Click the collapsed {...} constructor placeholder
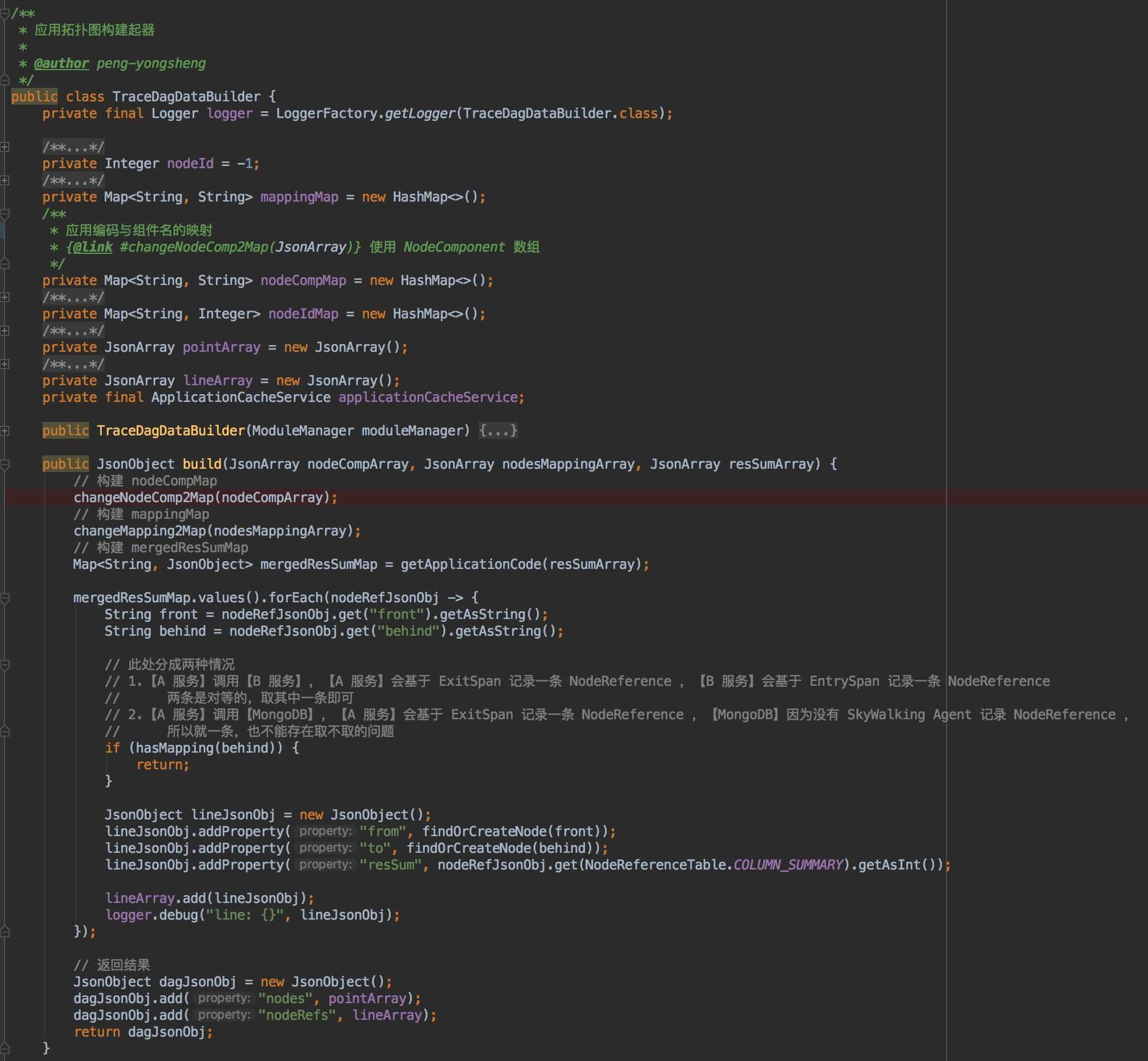This screenshot has width=1148, height=1061. click(x=498, y=431)
